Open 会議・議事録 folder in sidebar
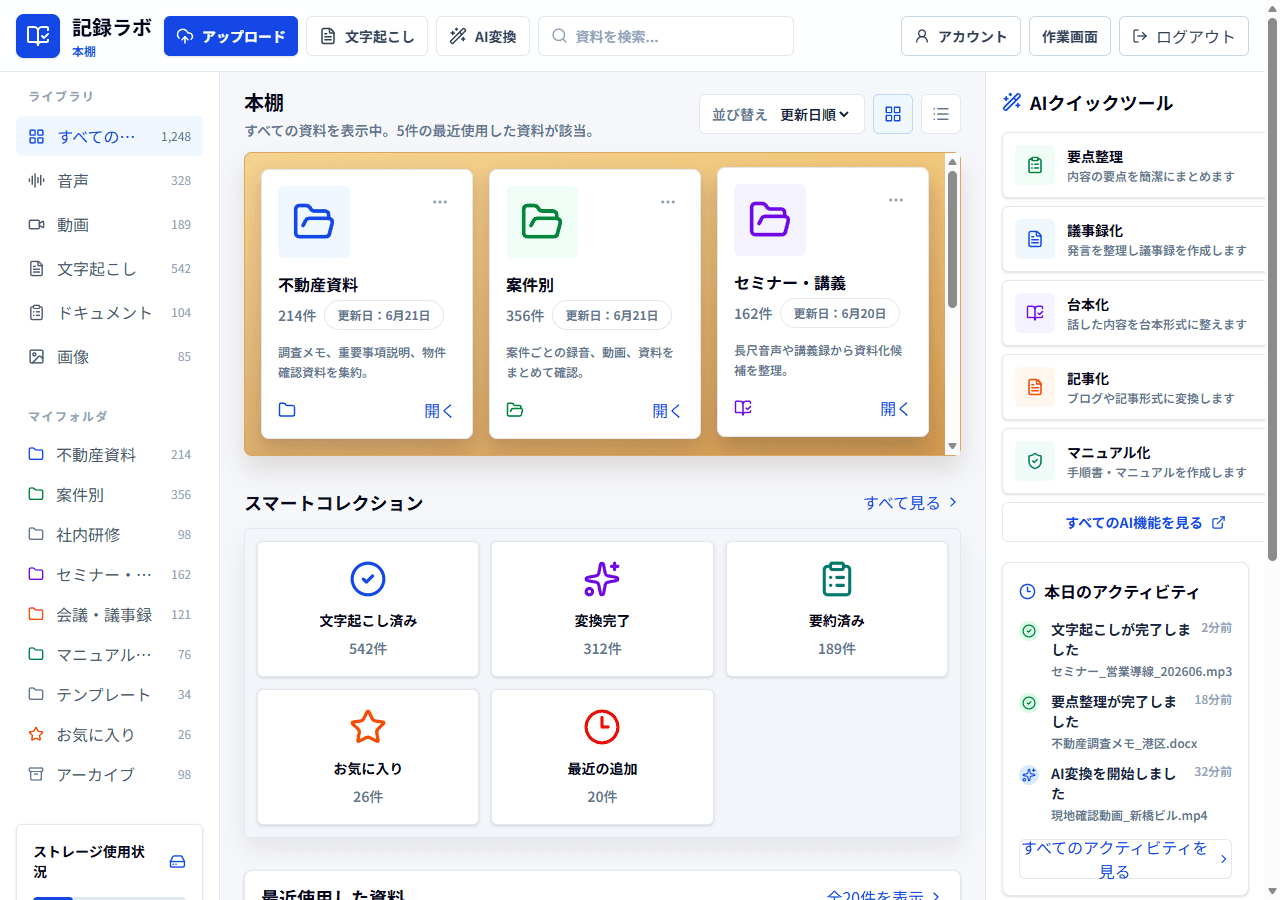The image size is (1280, 900). pyautogui.click(x=109, y=615)
